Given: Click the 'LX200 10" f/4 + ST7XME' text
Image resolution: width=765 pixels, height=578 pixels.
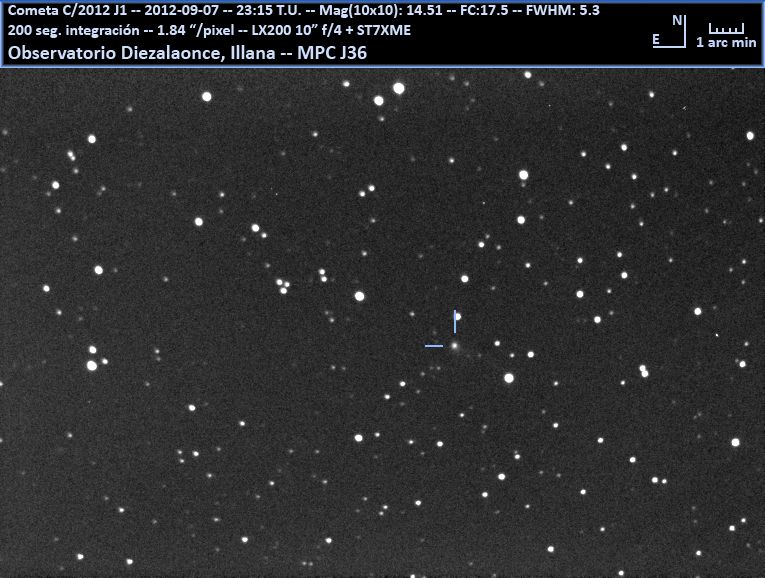Looking at the screenshot, I should [x=331, y=30].
